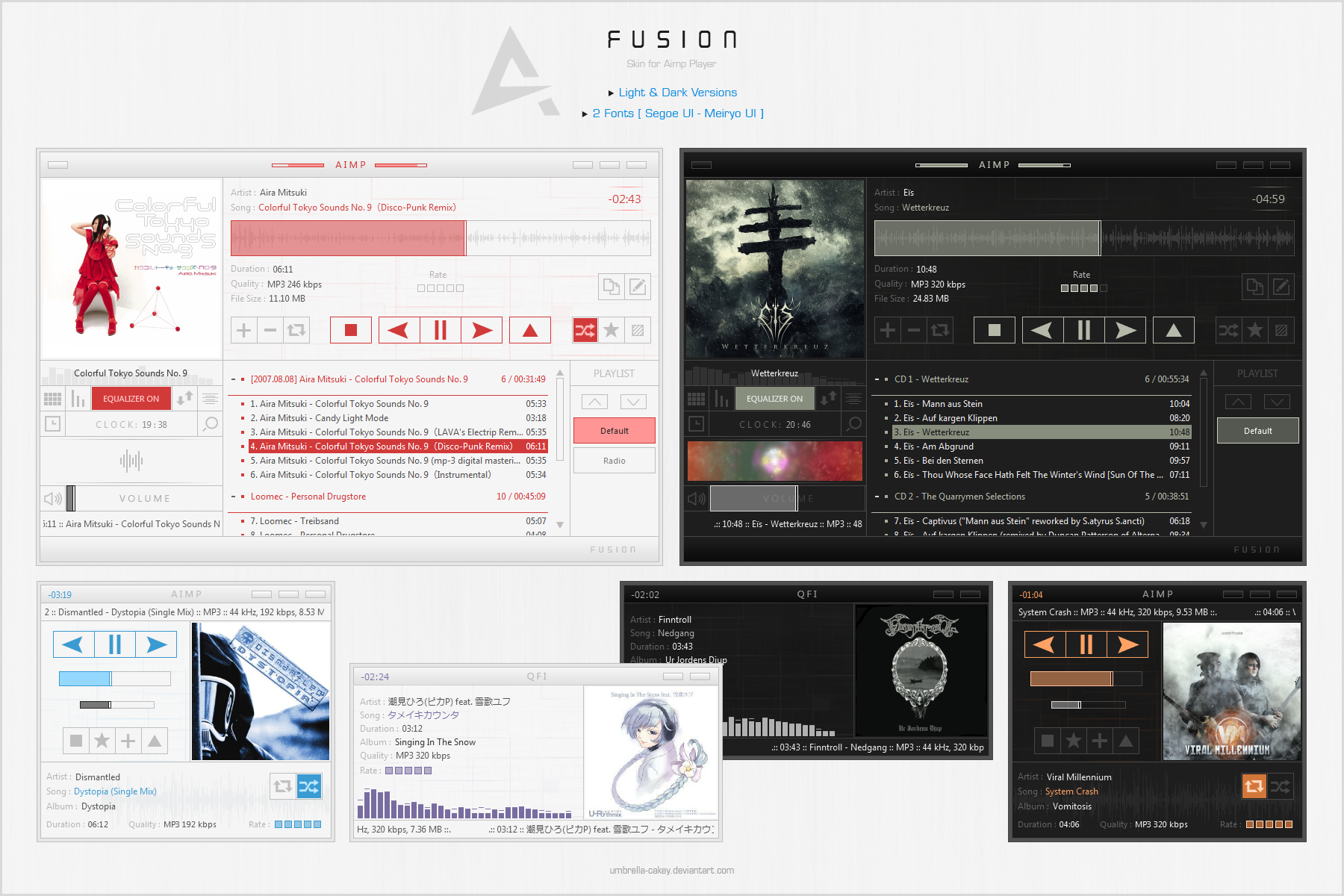Collapse the [2007.08.08] Aira Mitsuki playlist group

coord(233,379)
